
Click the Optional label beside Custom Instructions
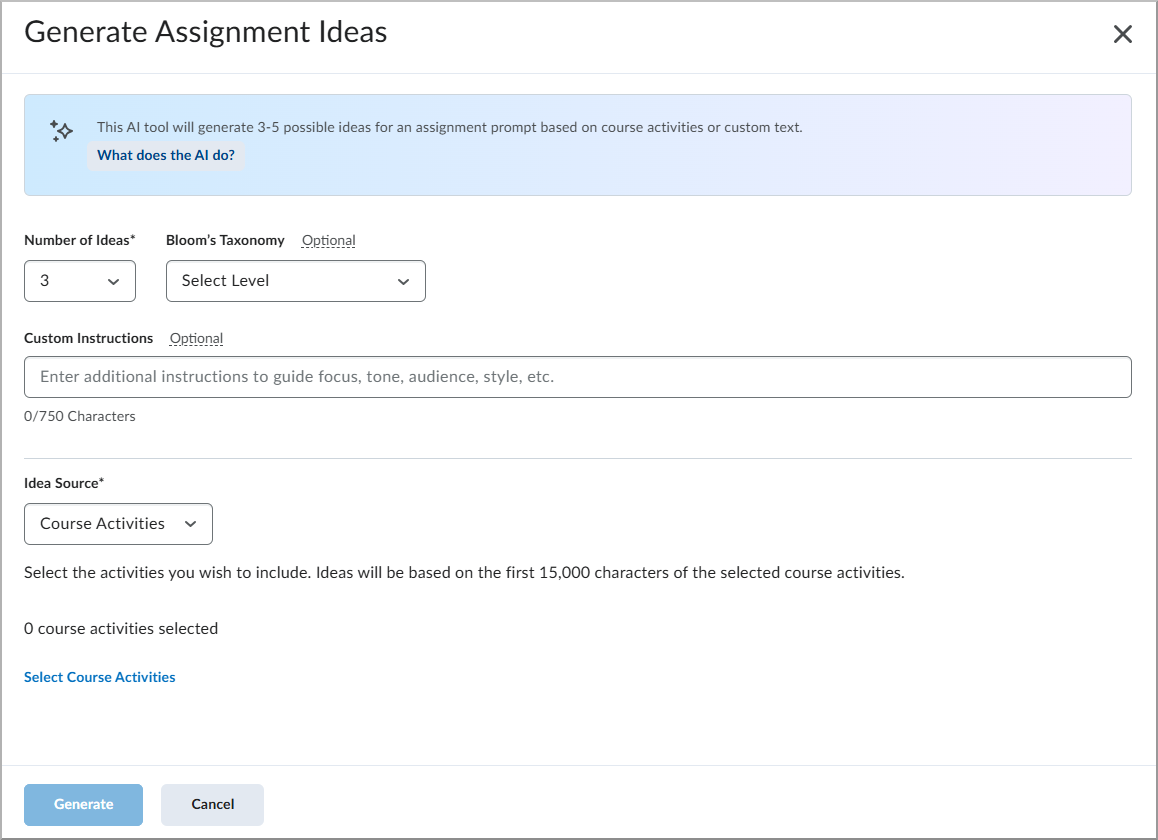click(196, 338)
